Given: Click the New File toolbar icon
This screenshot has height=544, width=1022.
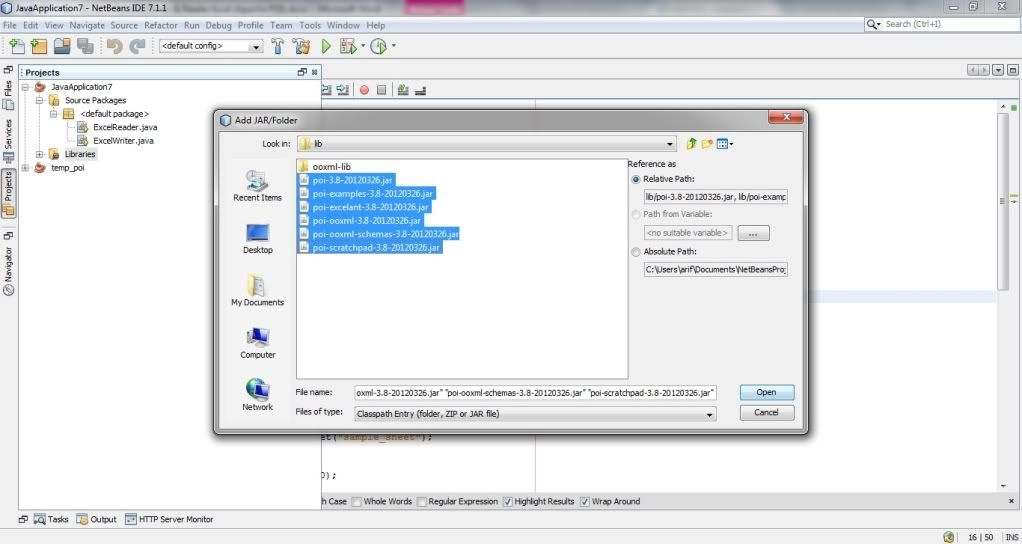Looking at the screenshot, I should point(18,46).
